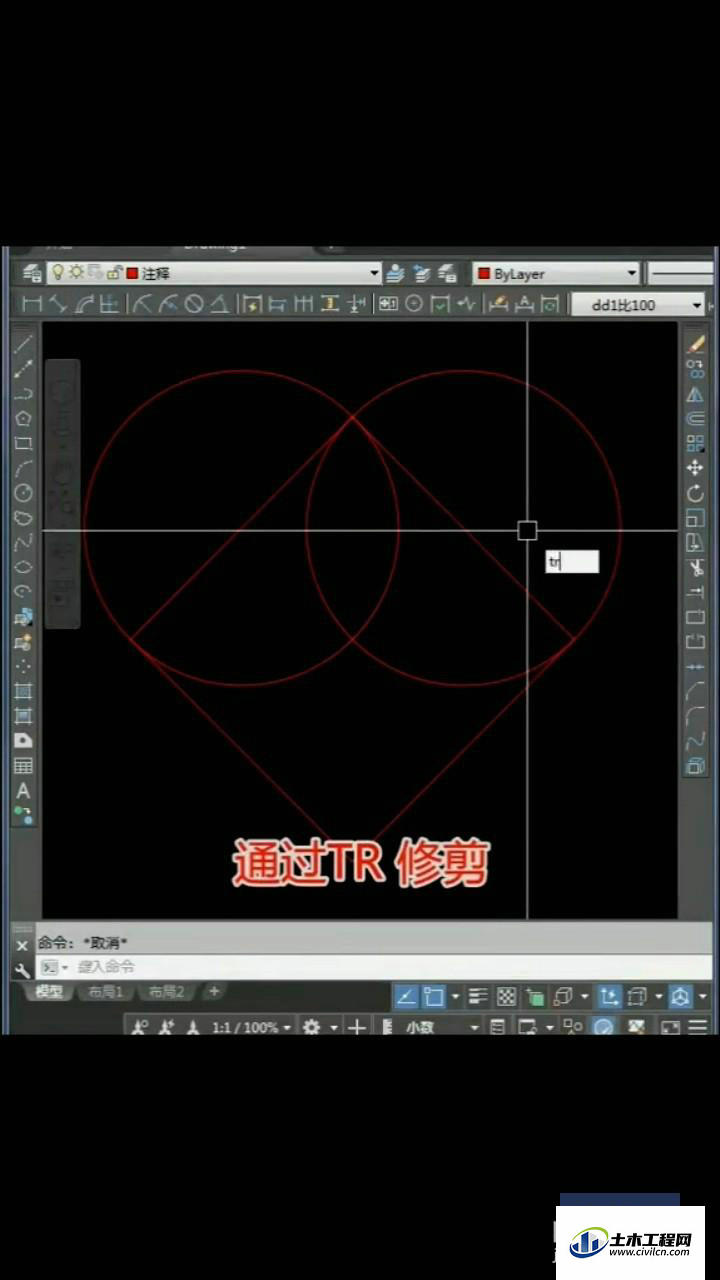Select the Linear dimension tool

pyautogui.click(x=32, y=304)
